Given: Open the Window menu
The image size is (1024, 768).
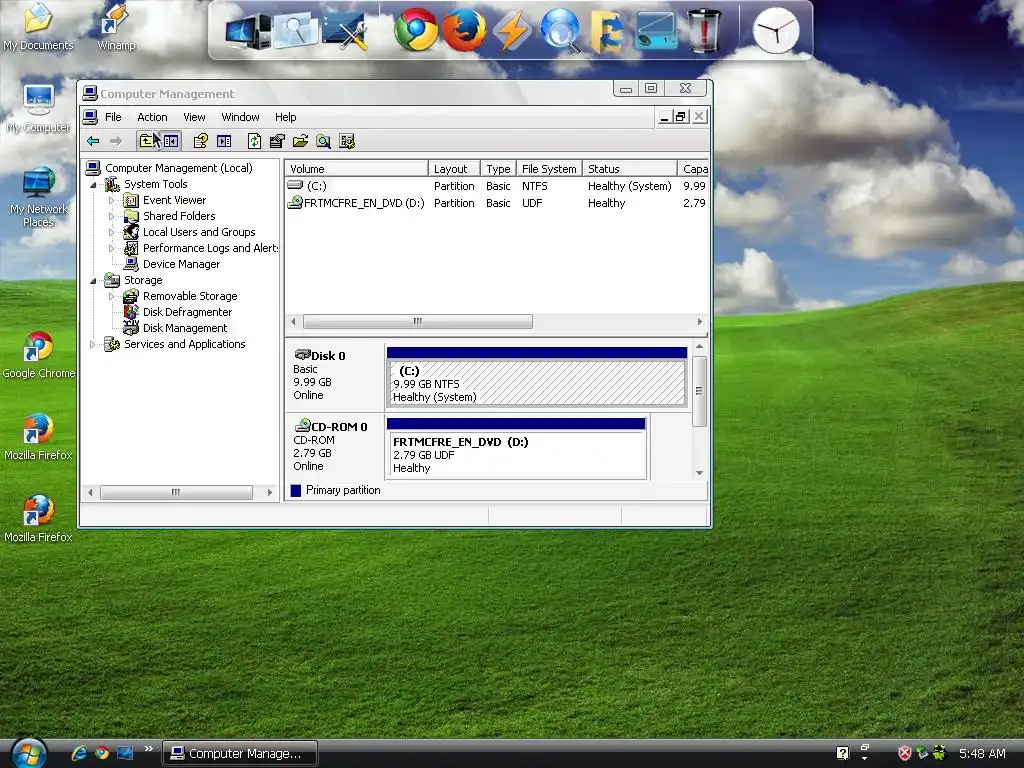Looking at the screenshot, I should [240, 117].
